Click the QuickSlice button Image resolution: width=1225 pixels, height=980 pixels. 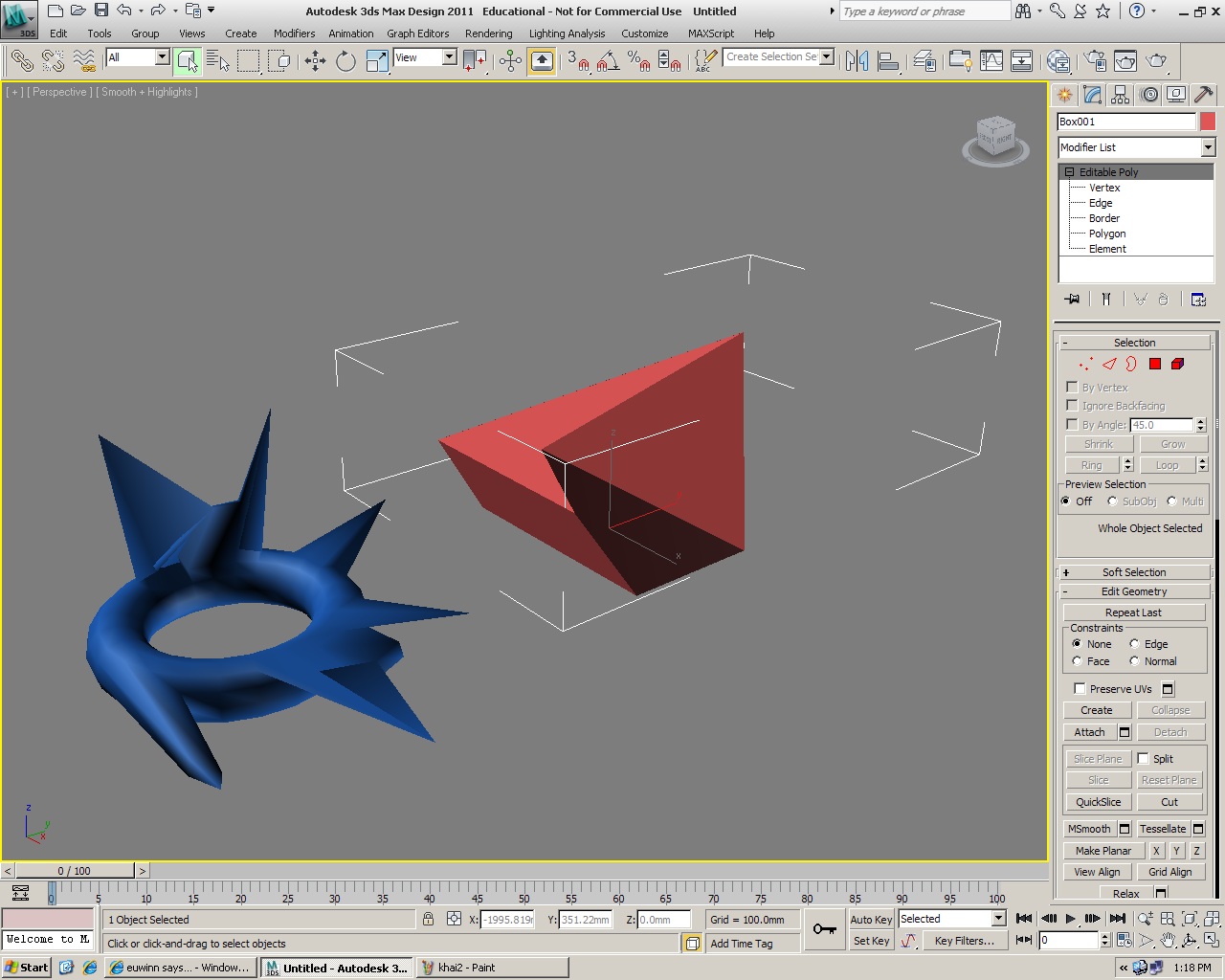click(x=1098, y=802)
